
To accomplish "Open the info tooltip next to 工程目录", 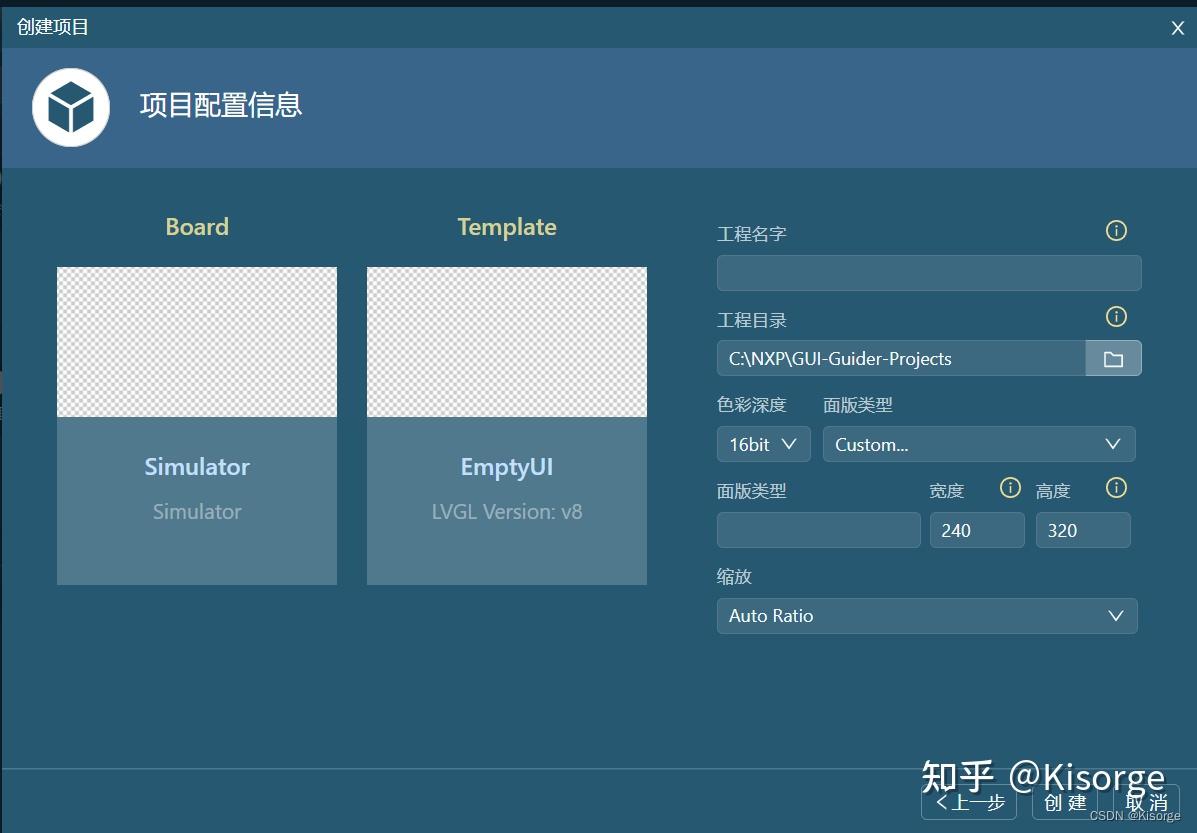I will (1116, 316).
